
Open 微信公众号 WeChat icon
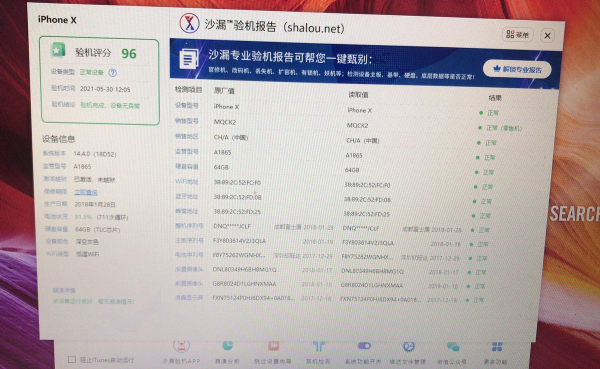453,347
